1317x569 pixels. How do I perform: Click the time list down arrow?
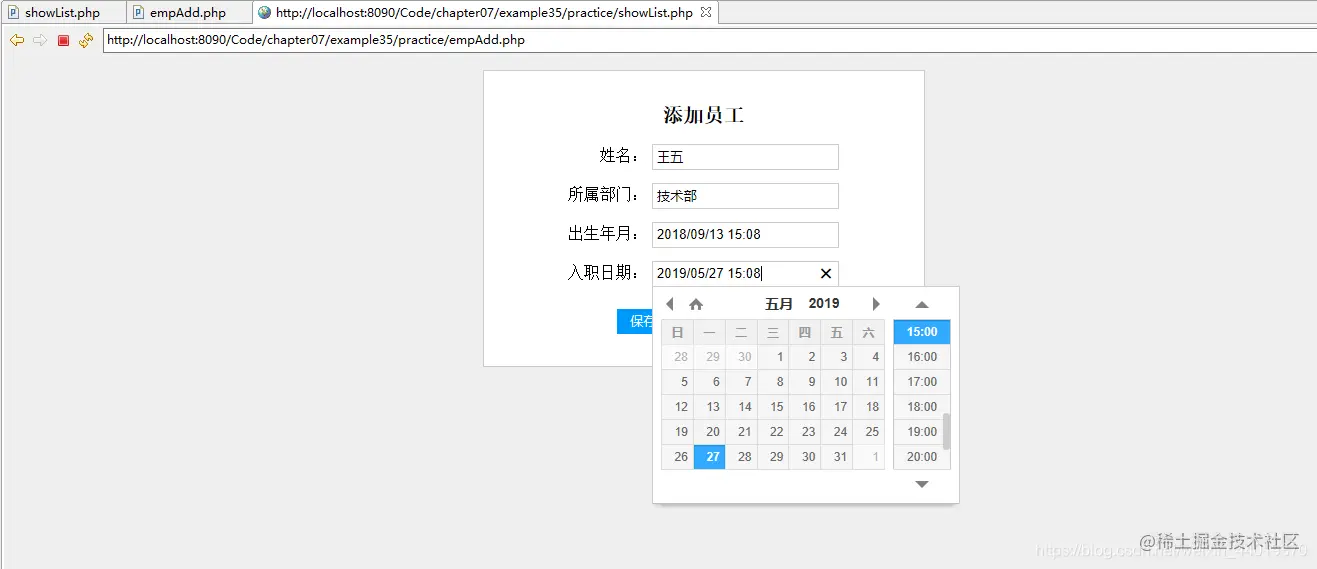click(x=922, y=484)
